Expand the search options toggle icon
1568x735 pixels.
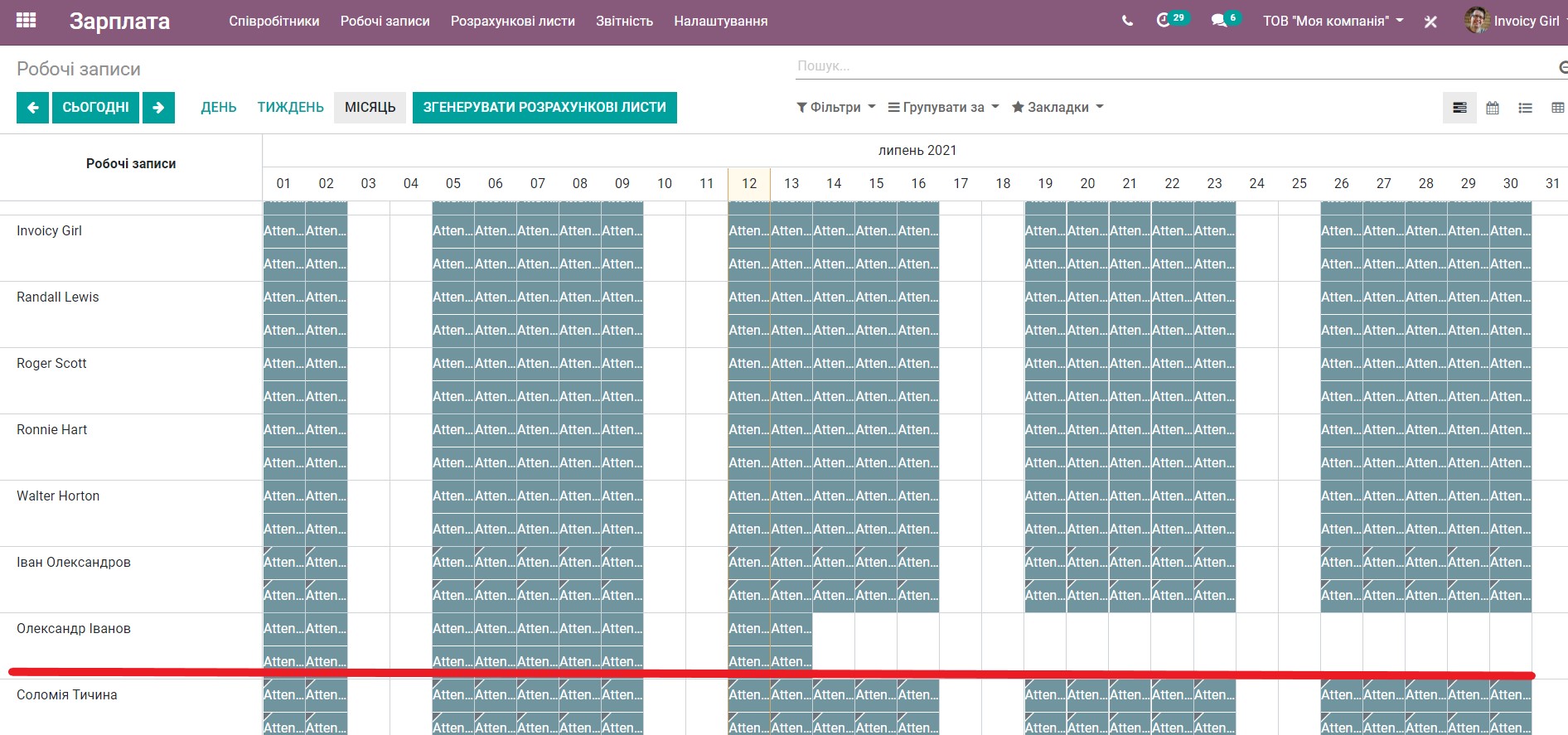[x=1563, y=67]
